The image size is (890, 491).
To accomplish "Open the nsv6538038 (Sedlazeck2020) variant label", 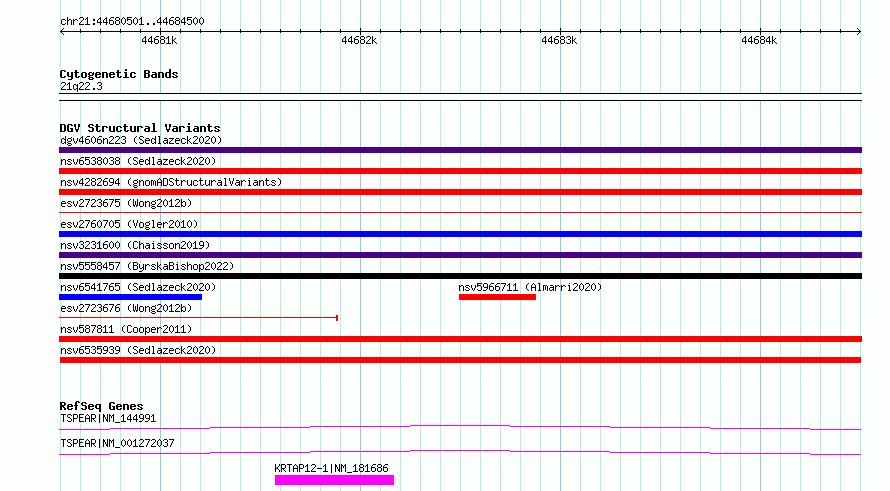I will point(138,161).
